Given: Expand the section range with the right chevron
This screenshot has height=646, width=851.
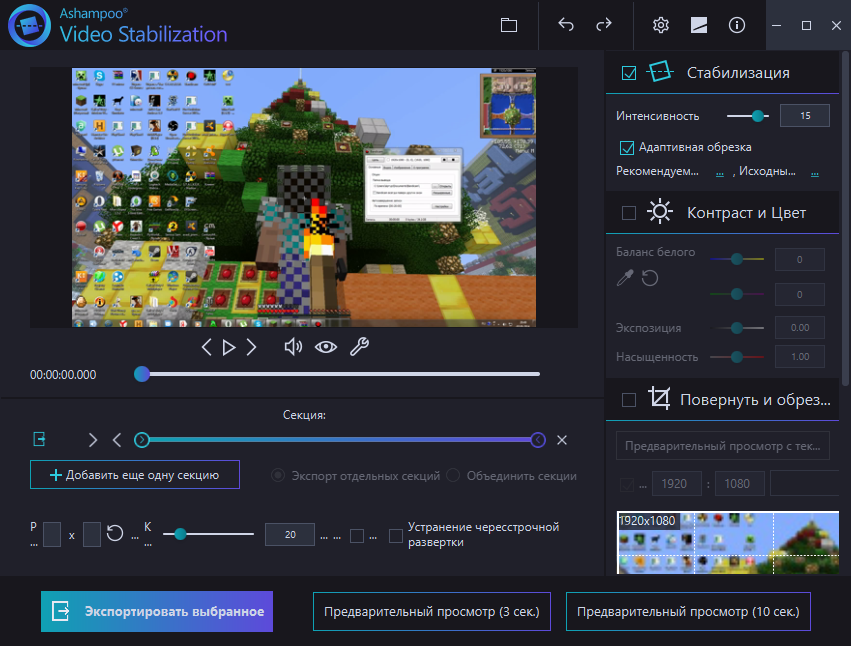Looking at the screenshot, I should [92, 439].
